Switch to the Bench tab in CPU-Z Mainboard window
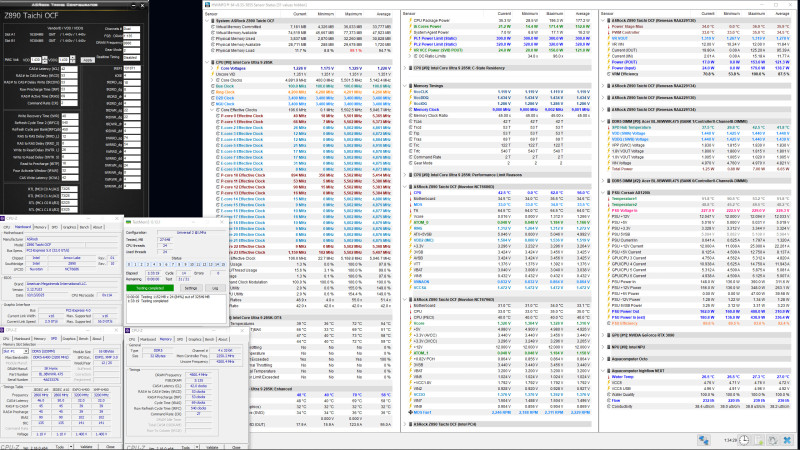Screen dimensions: 800x450 coord(84,227)
